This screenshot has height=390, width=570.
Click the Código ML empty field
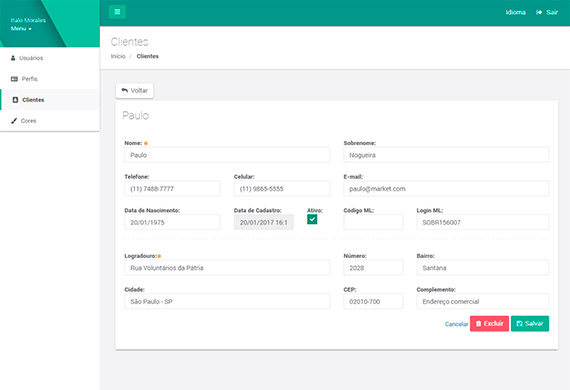[x=373, y=222]
